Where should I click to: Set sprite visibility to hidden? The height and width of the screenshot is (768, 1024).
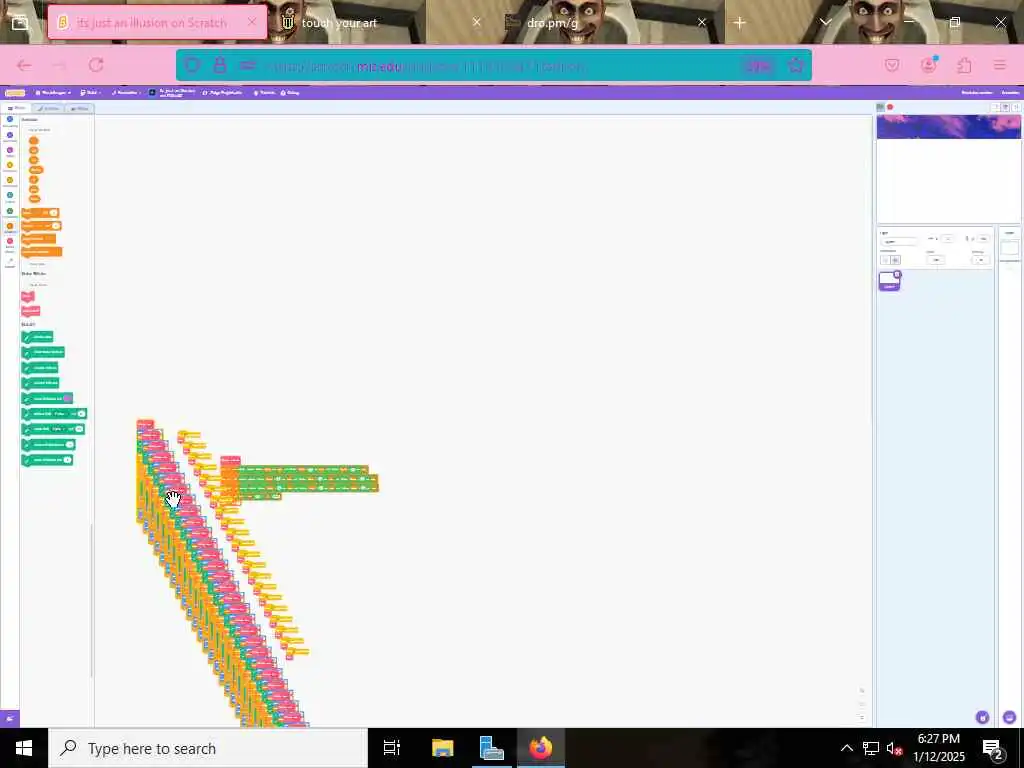[895, 260]
